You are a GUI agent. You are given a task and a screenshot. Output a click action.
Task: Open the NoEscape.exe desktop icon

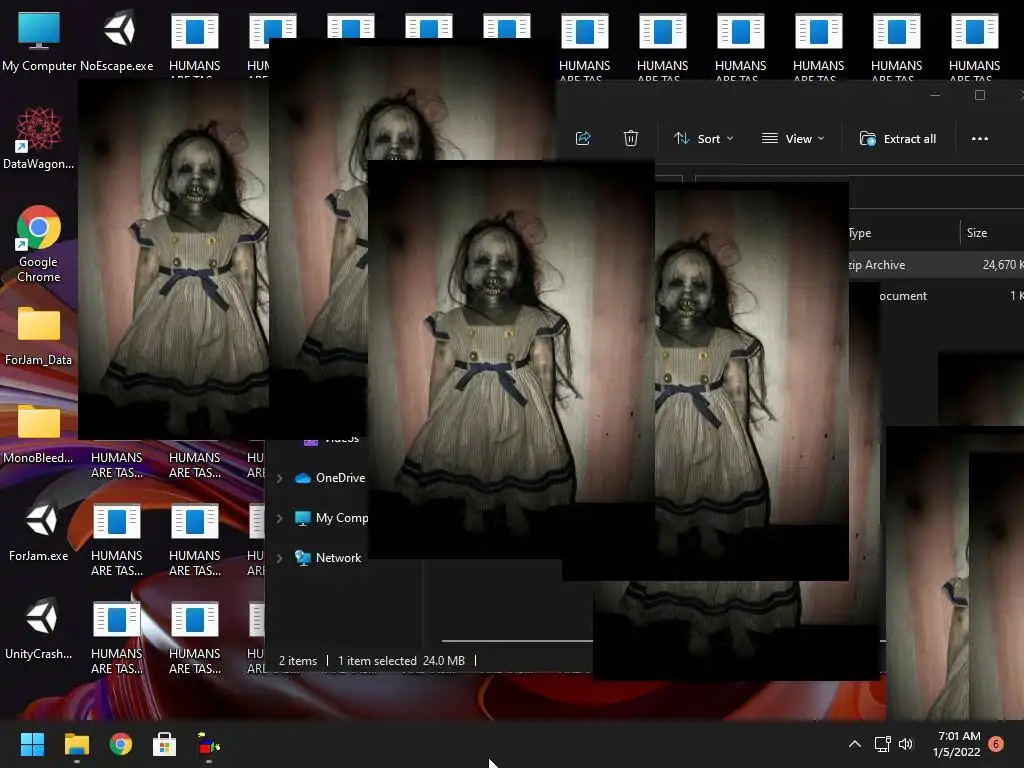tap(117, 42)
